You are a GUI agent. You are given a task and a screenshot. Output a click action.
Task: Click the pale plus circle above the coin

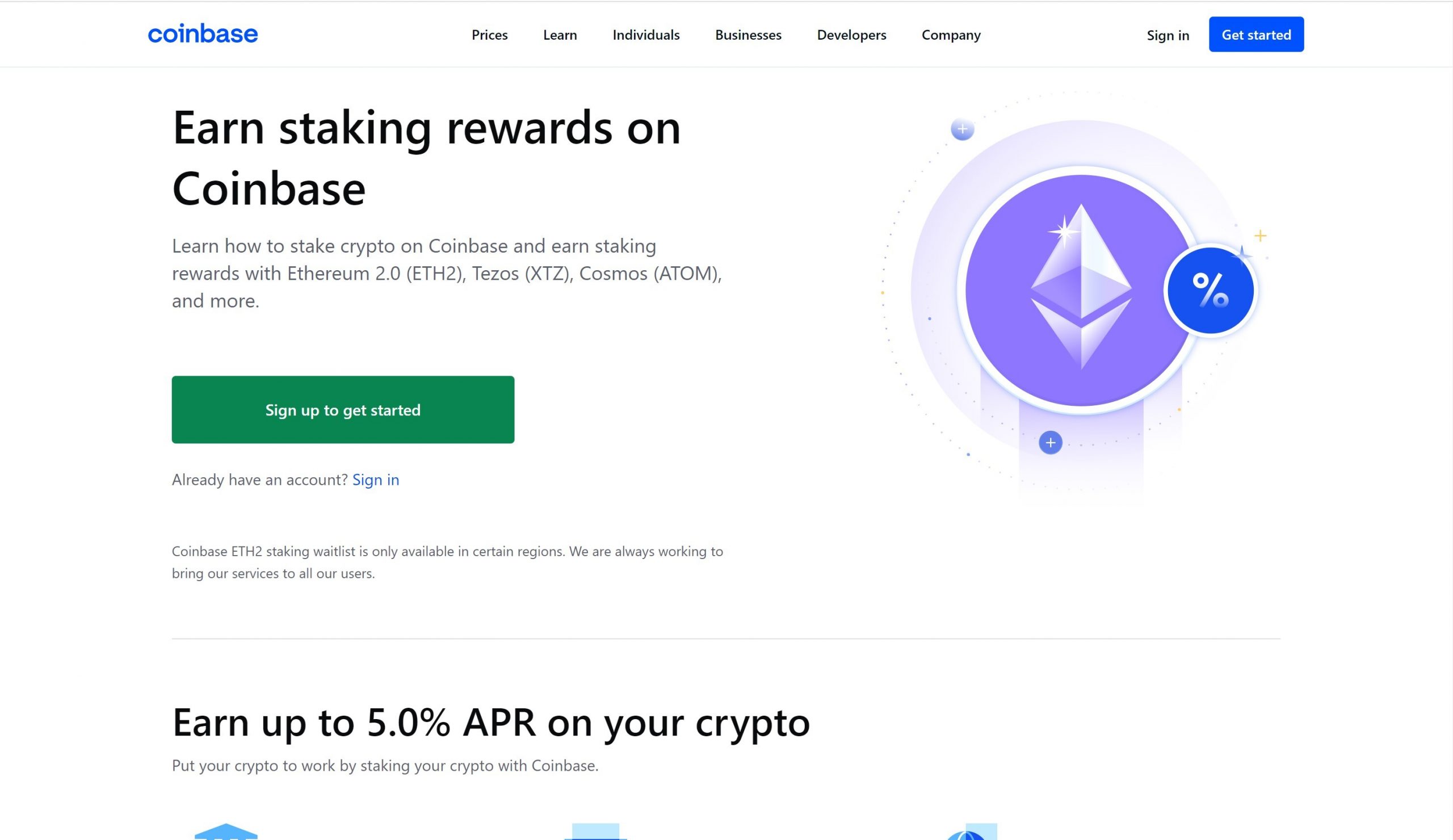click(961, 129)
